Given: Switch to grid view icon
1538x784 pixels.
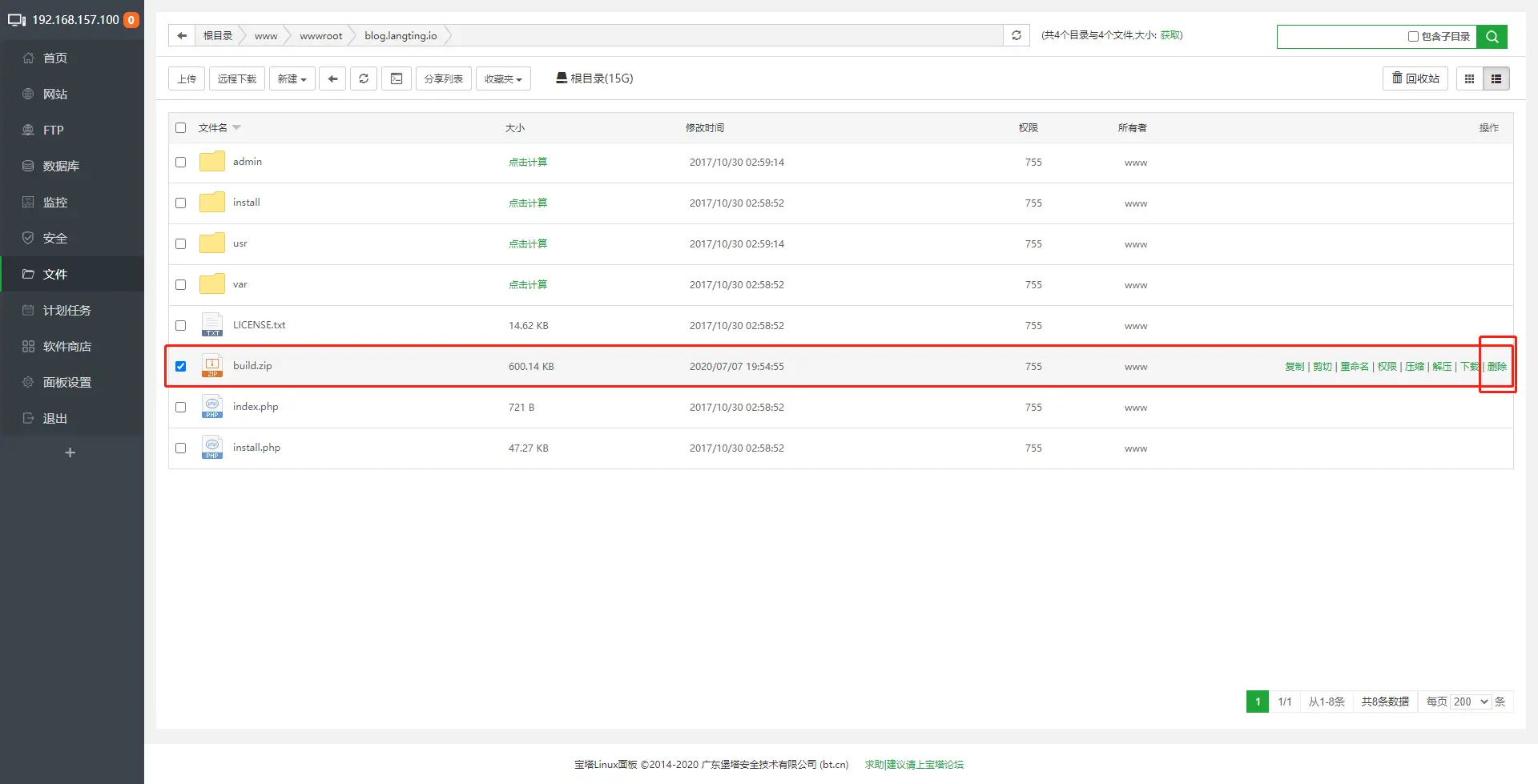Looking at the screenshot, I should (x=1469, y=78).
